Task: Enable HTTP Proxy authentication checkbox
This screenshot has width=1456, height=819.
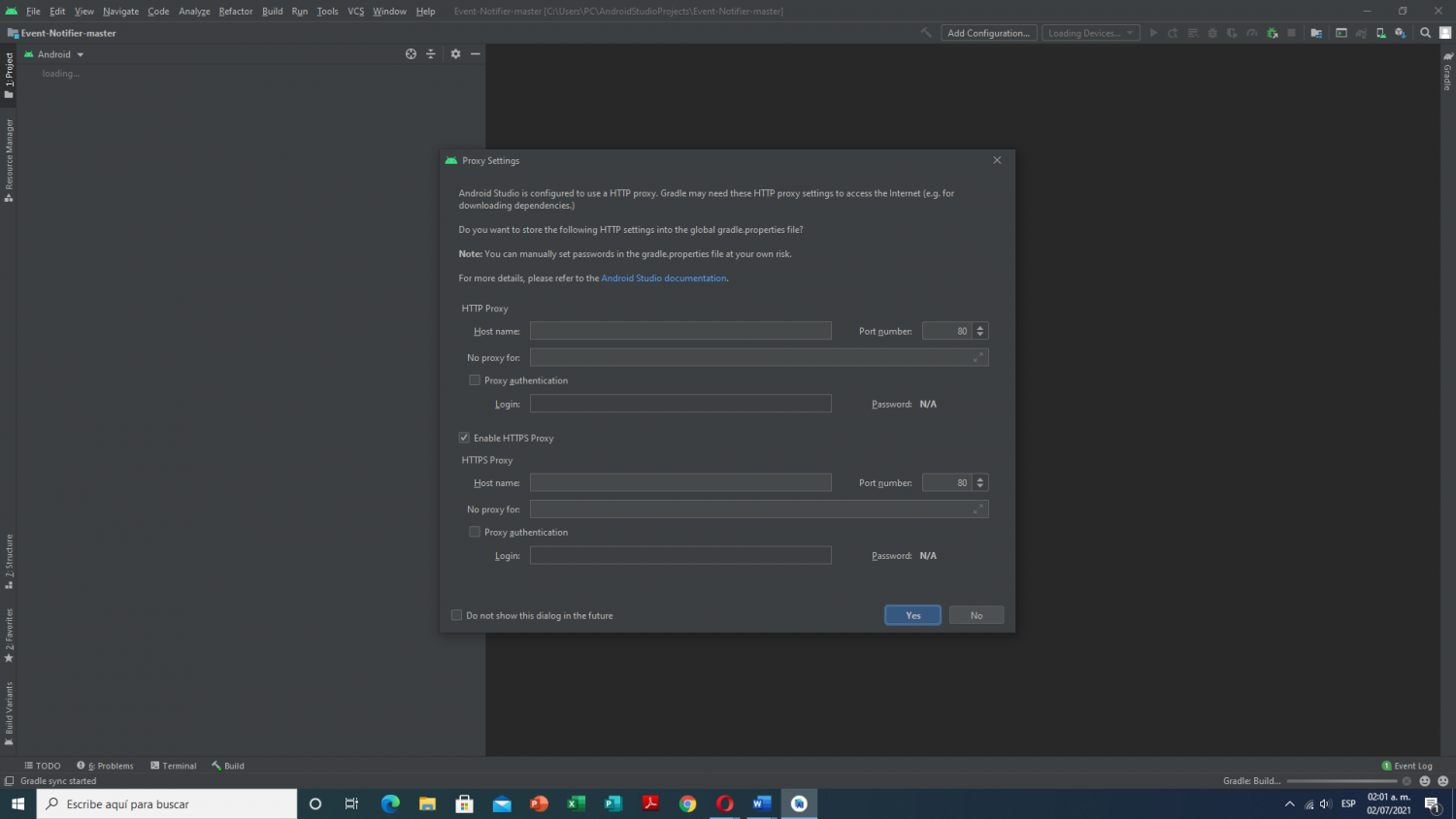Action: [475, 380]
